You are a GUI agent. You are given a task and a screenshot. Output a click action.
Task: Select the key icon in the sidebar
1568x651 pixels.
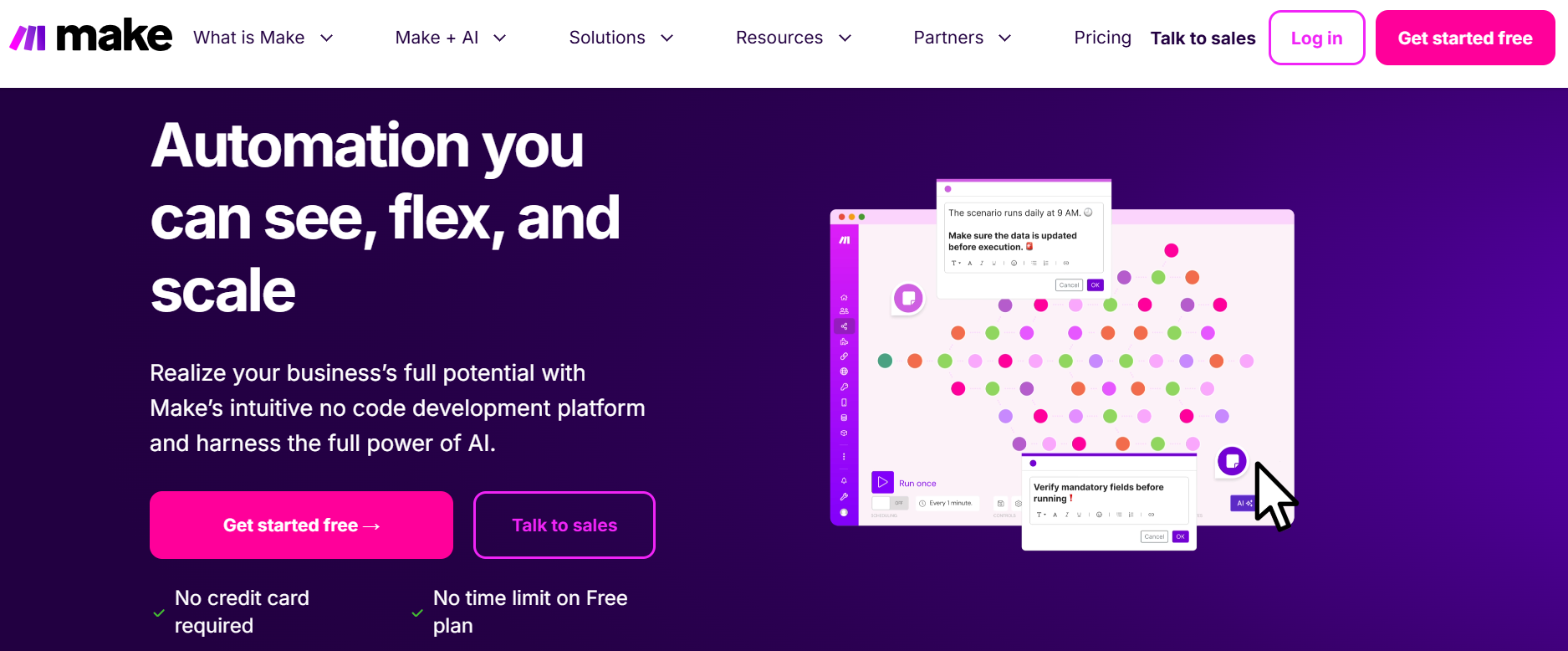[x=844, y=387]
